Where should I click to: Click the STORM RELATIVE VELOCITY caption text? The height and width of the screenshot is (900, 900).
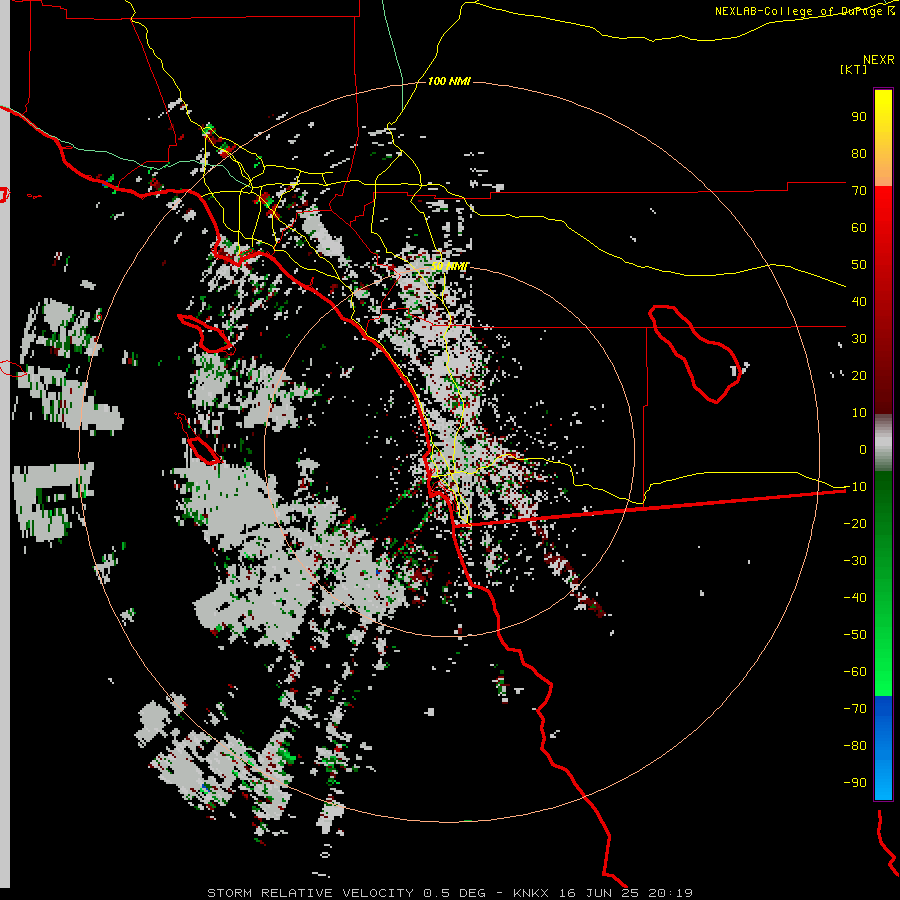click(x=310, y=893)
